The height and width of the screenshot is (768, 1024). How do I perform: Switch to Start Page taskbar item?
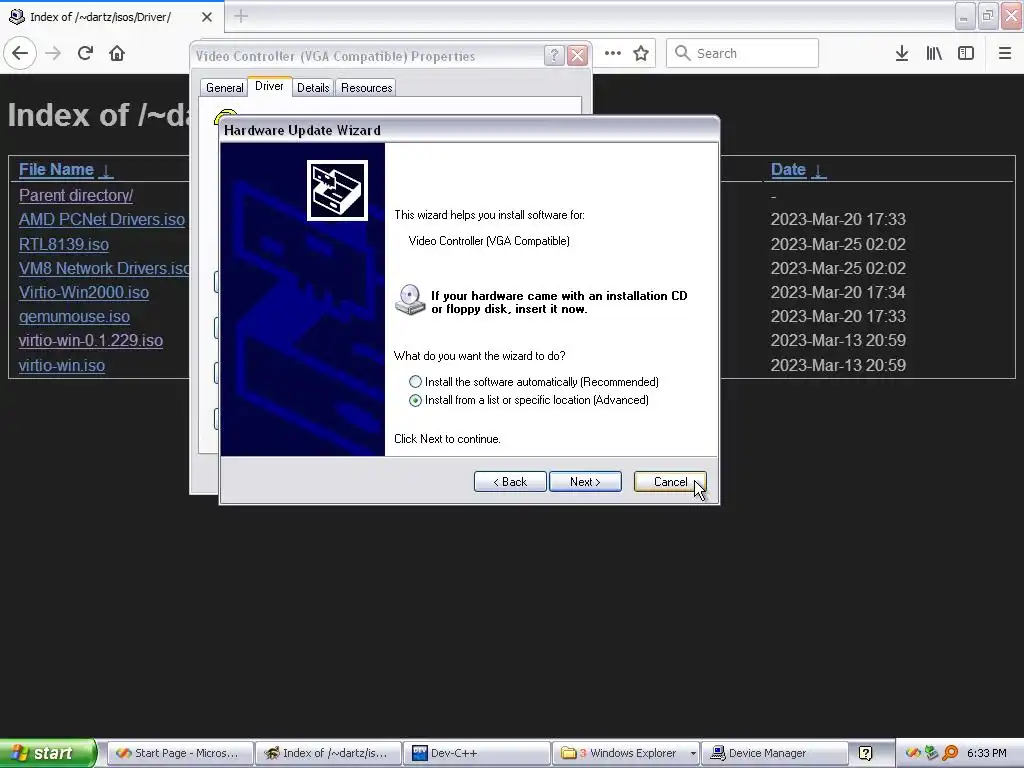click(x=179, y=753)
